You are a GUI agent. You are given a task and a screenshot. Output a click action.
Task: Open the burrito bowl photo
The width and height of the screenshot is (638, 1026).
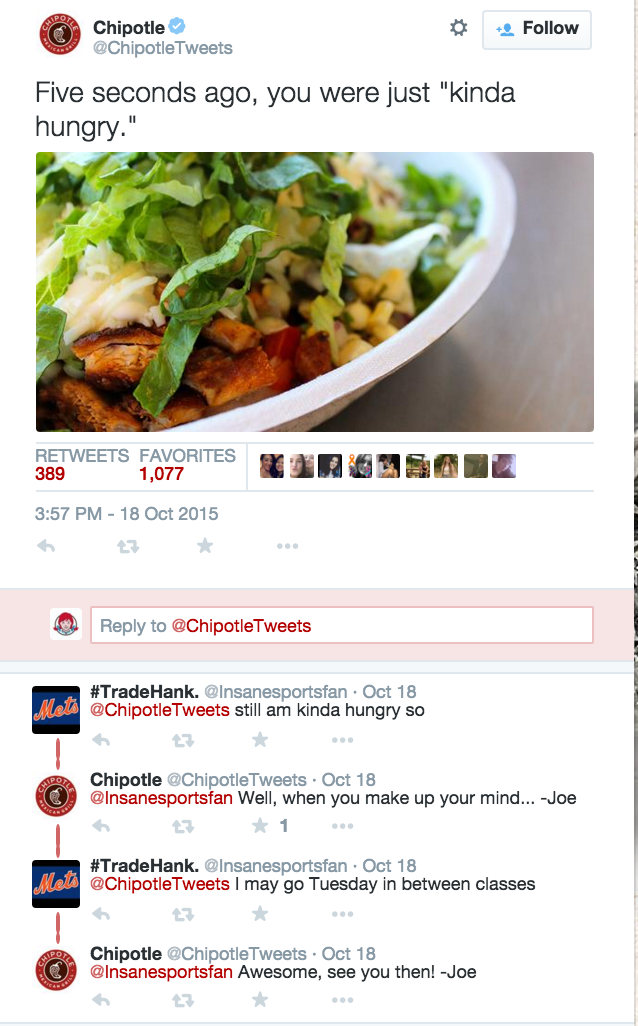coord(315,292)
